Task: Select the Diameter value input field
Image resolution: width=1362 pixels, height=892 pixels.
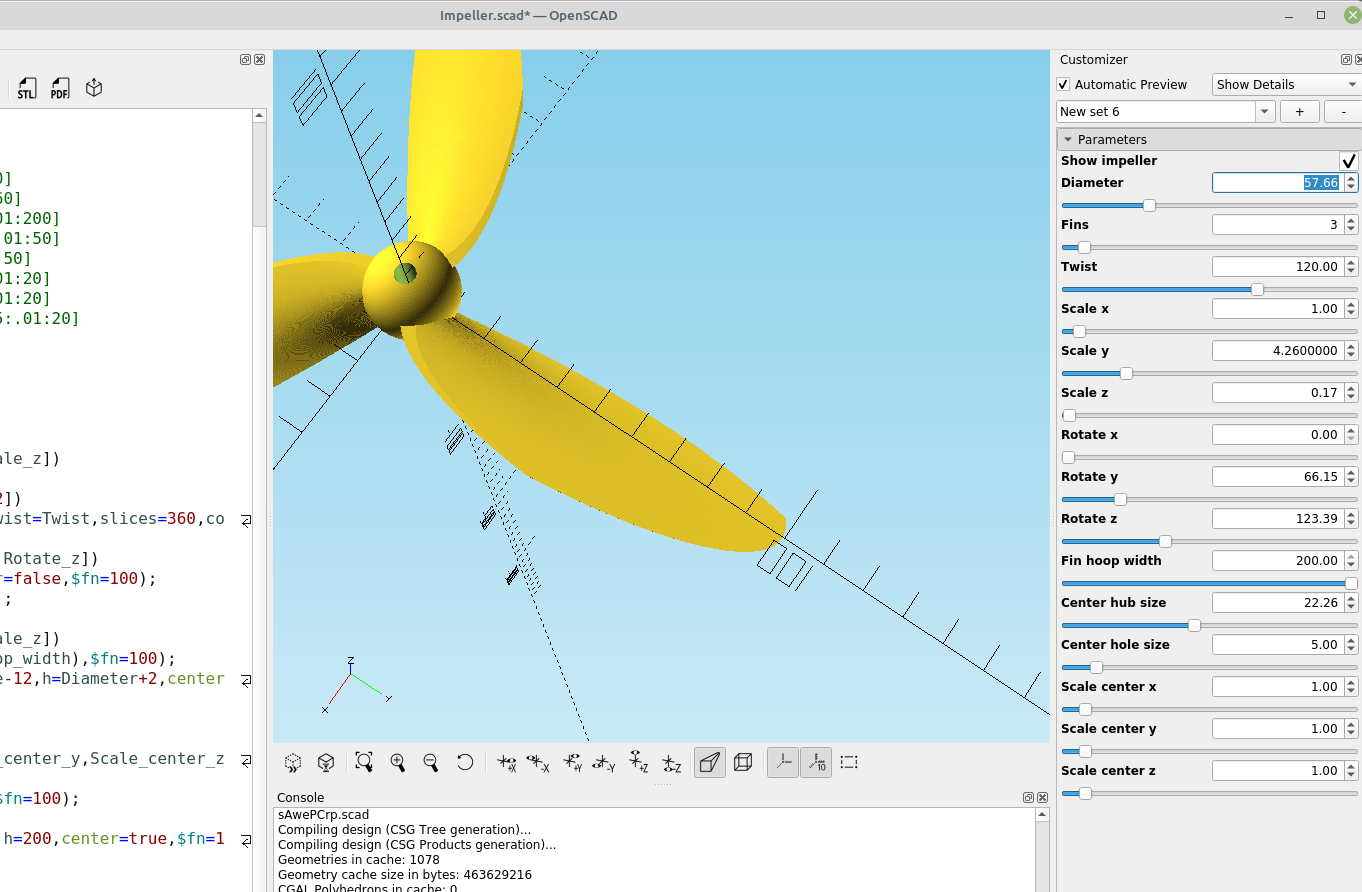Action: [x=1280, y=182]
